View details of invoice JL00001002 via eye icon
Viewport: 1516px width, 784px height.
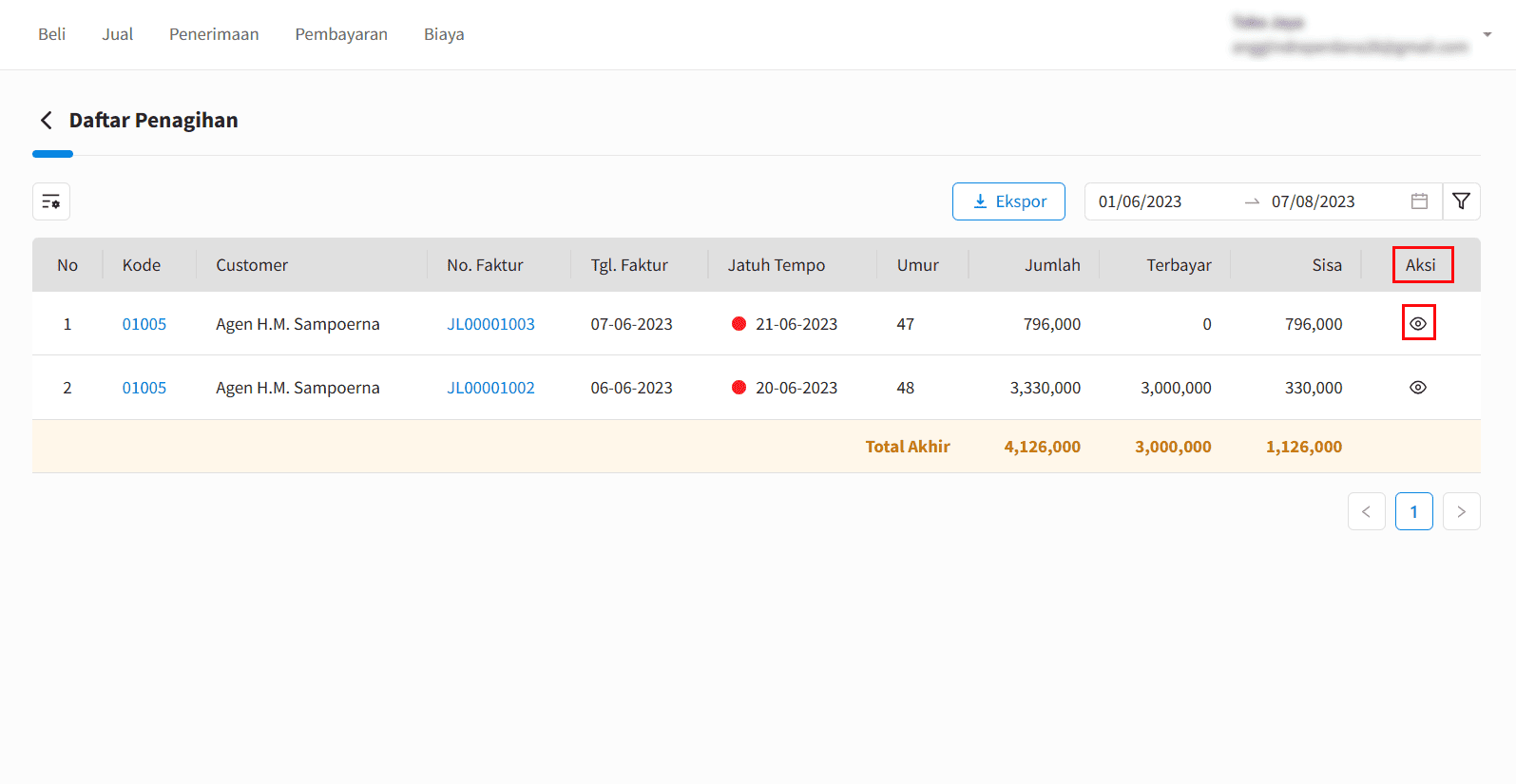(1418, 388)
